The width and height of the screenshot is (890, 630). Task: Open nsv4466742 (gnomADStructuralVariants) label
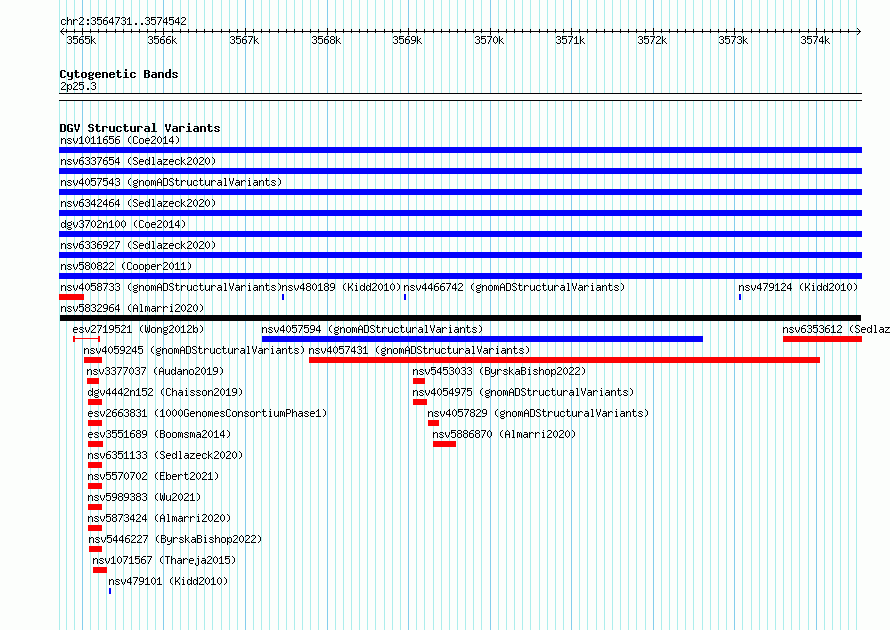tap(514, 287)
